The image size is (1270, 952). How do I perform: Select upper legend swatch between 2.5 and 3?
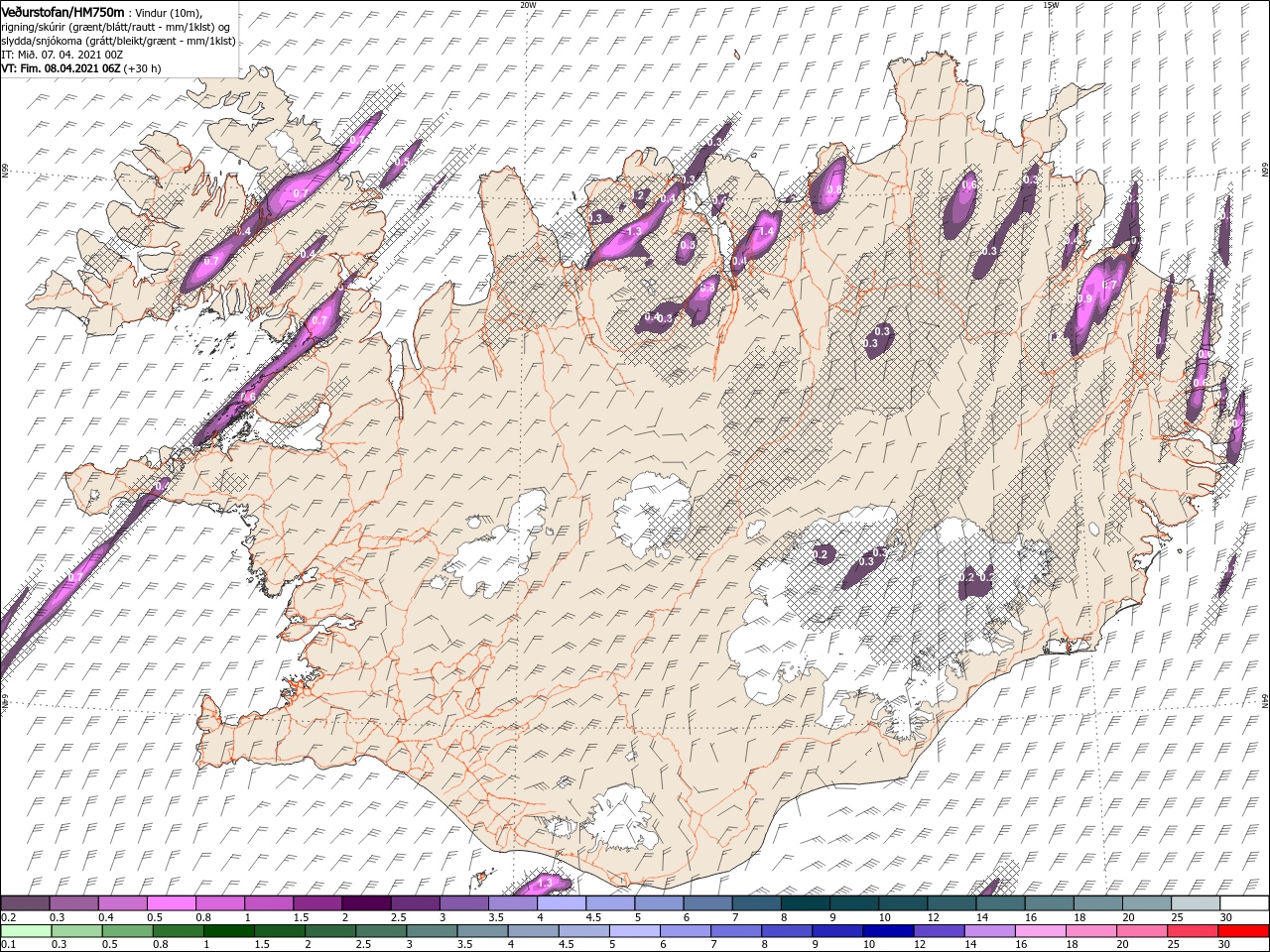tap(416, 903)
